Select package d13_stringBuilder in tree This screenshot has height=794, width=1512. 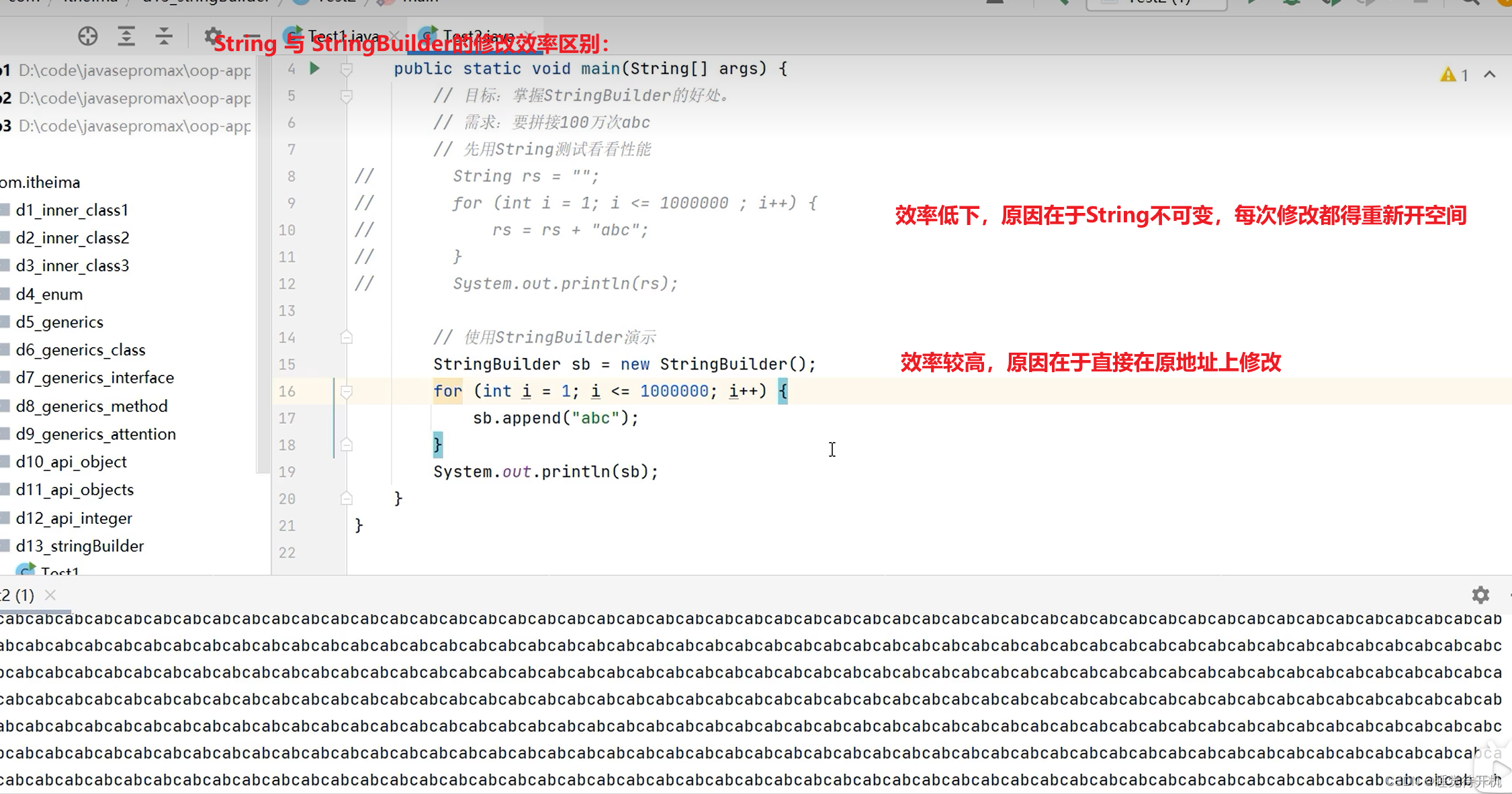pos(80,546)
